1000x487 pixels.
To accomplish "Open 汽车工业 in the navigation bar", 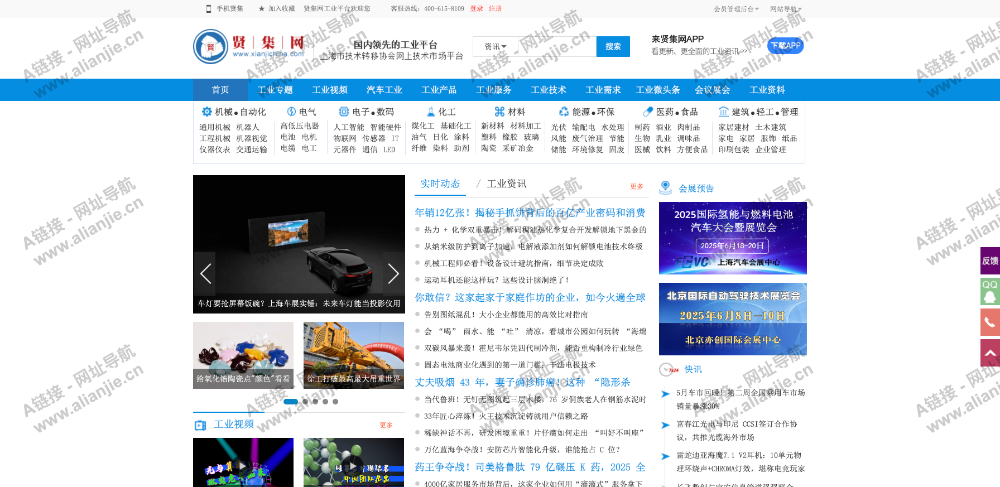I will point(385,90).
